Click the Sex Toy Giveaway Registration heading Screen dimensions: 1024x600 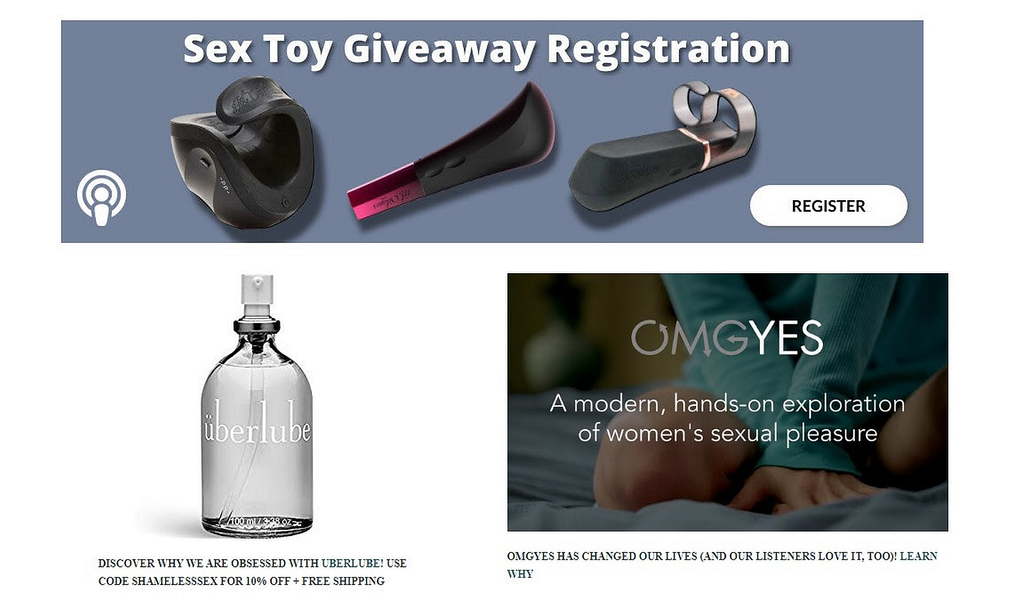click(x=487, y=48)
